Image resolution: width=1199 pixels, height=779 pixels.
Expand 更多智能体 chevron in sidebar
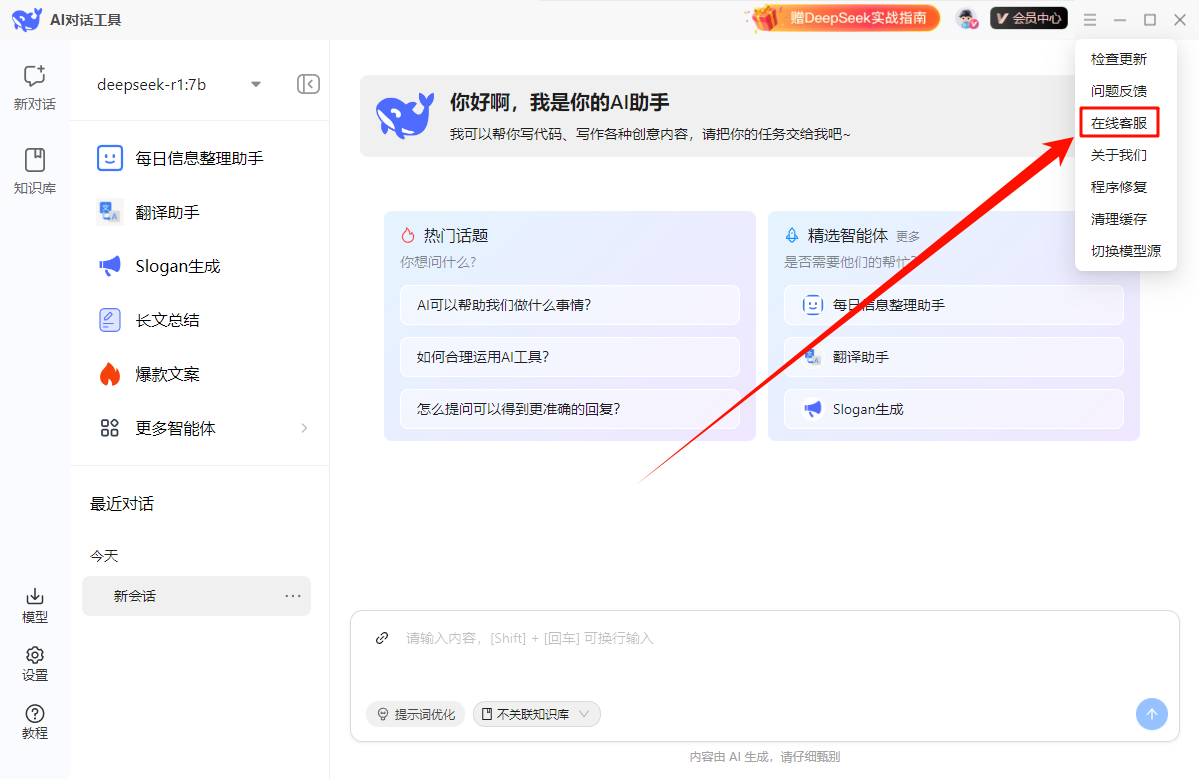[304, 428]
